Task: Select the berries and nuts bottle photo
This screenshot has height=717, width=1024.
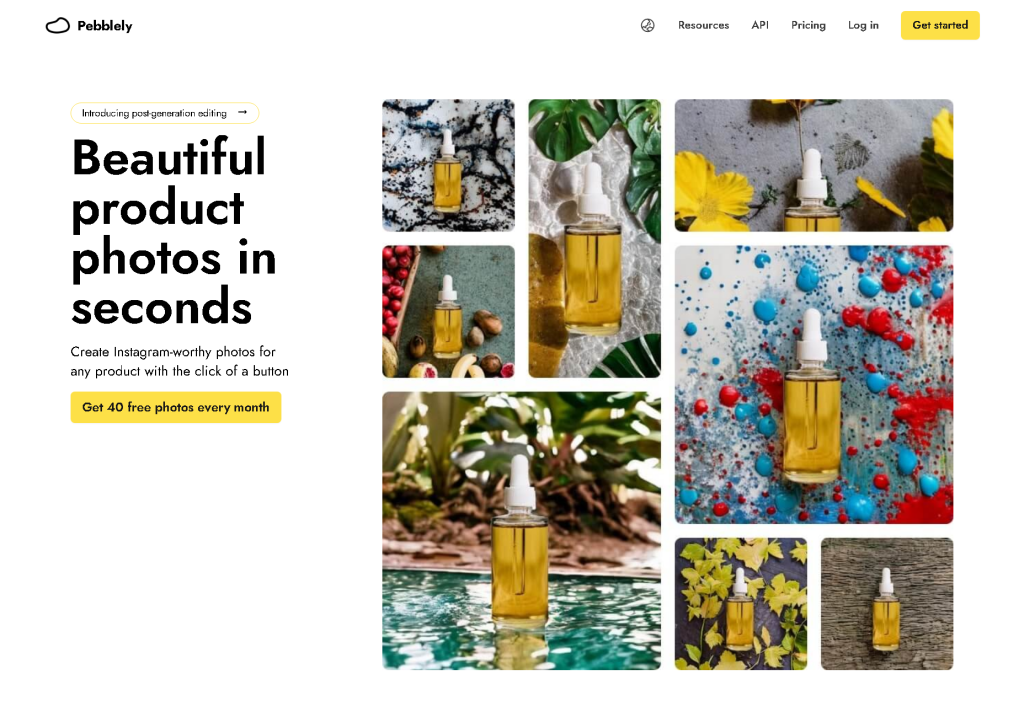Action: (448, 311)
